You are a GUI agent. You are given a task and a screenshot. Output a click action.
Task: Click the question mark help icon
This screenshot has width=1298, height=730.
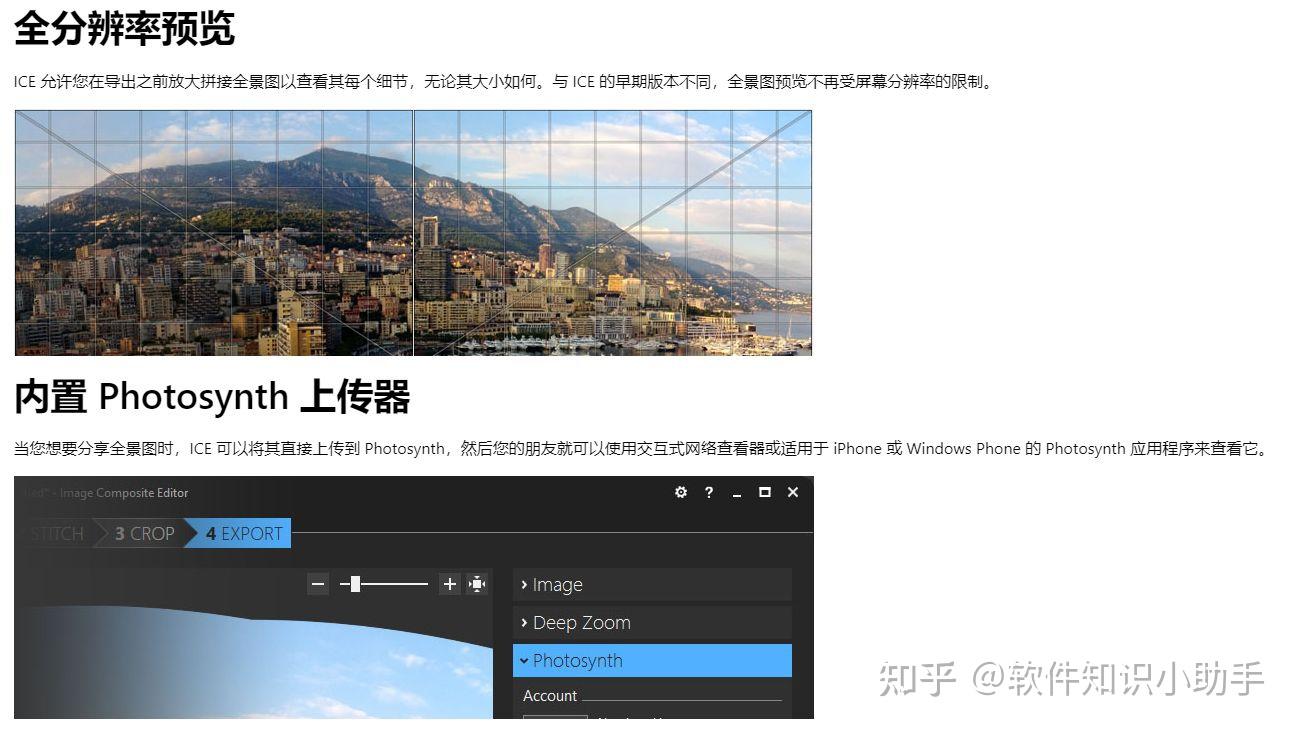pos(709,492)
